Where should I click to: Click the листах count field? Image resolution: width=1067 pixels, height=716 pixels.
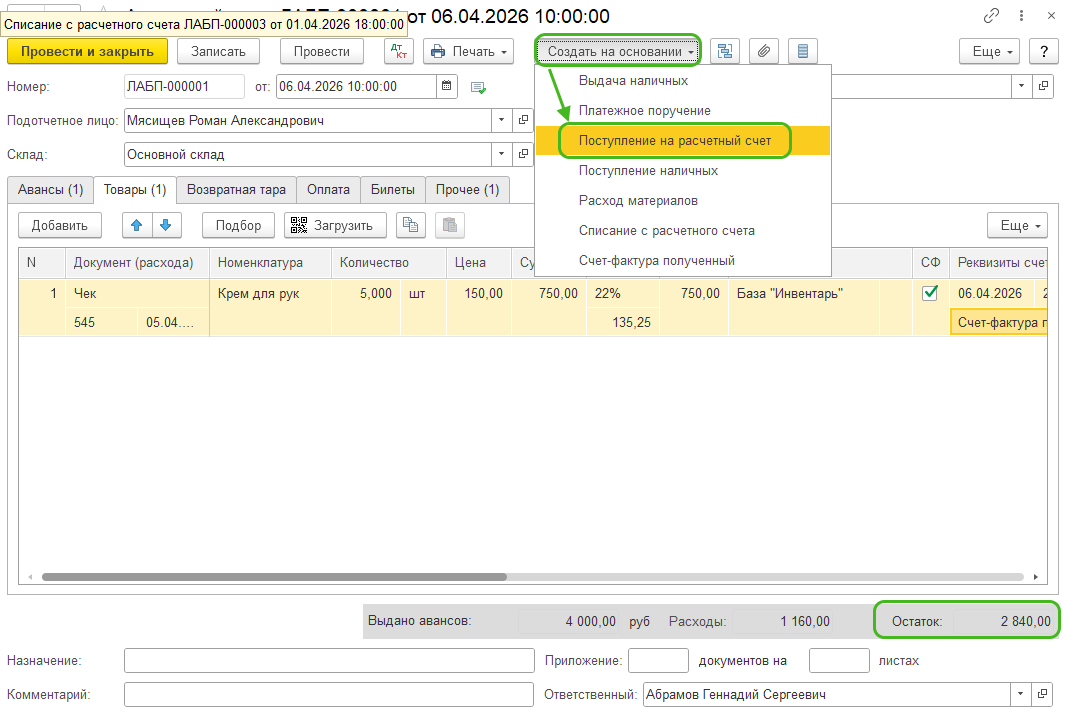pos(839,660)
